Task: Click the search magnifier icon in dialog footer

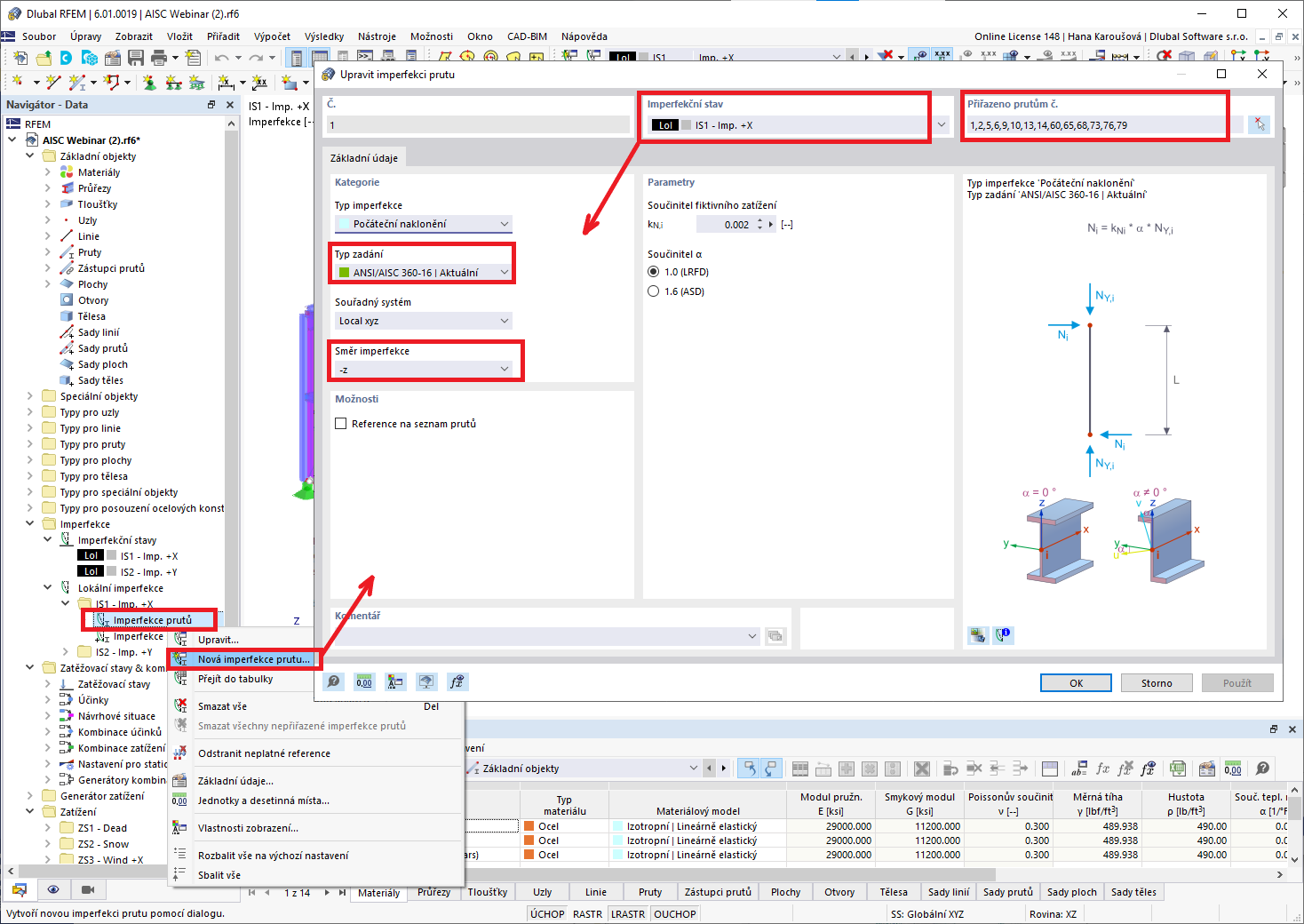Action: [333, 681]
